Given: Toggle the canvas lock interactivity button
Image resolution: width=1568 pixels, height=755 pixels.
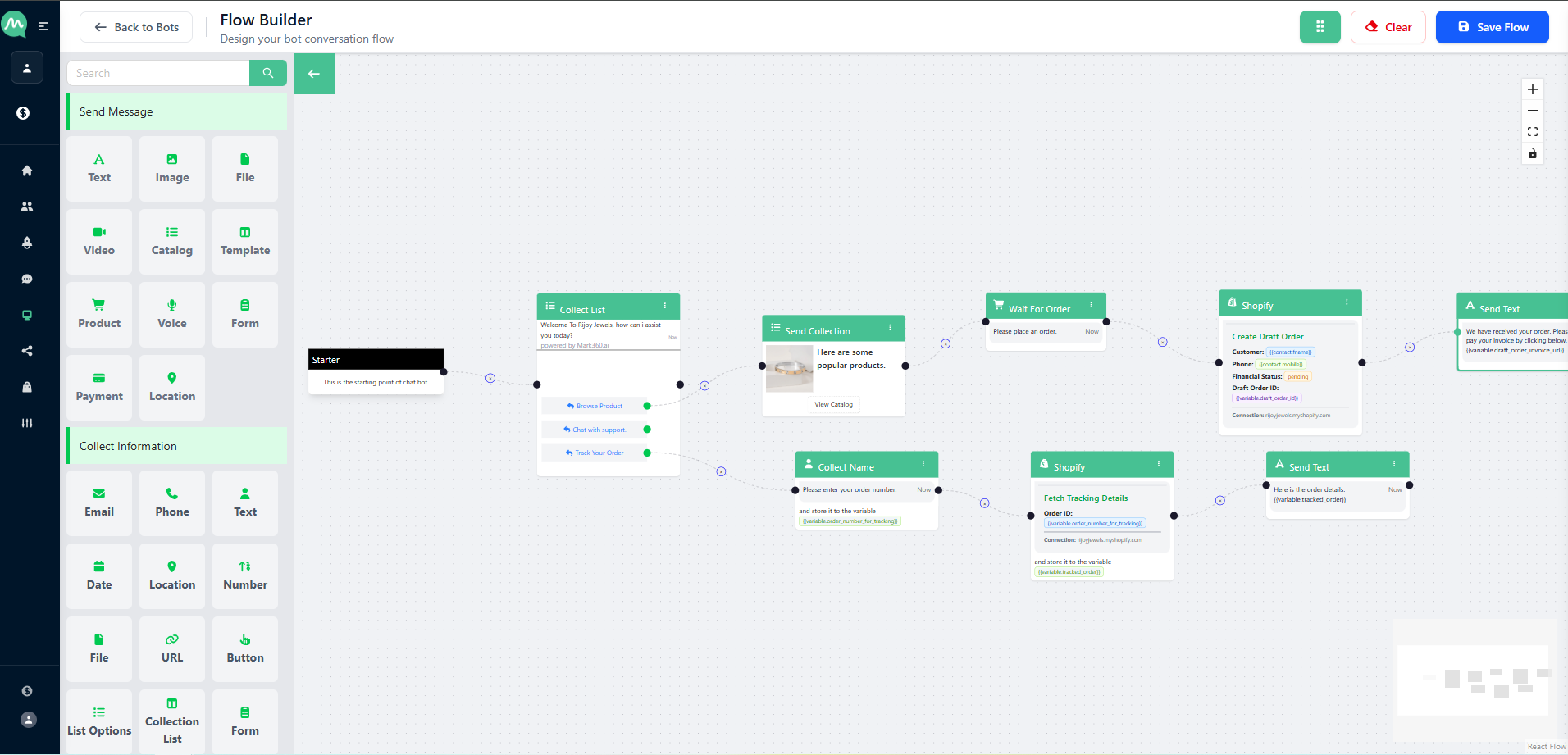Looking at the screenshot, I should 1532,154.
